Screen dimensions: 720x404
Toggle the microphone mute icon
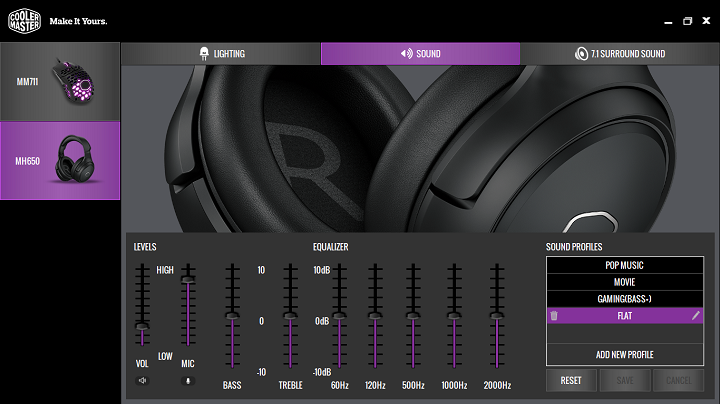click(187, 380)
